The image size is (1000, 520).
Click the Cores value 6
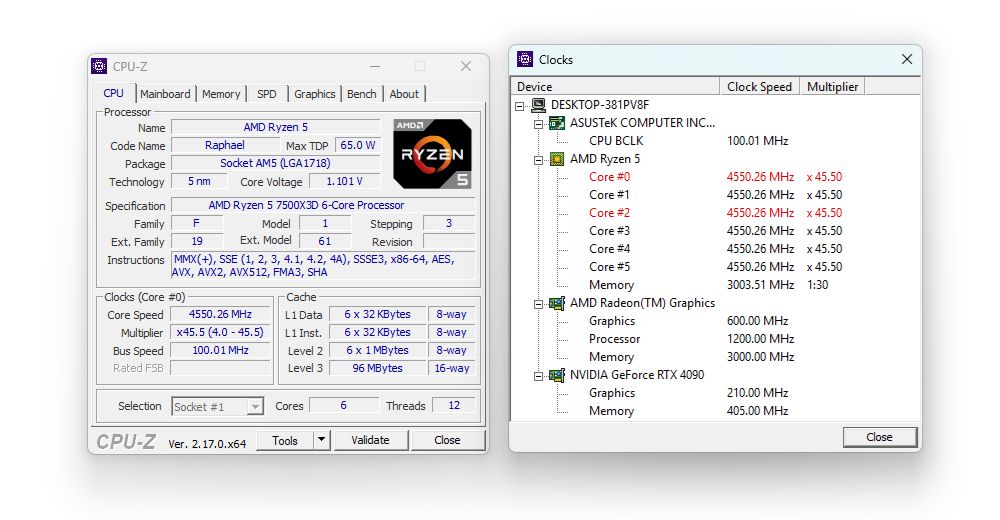344,405
